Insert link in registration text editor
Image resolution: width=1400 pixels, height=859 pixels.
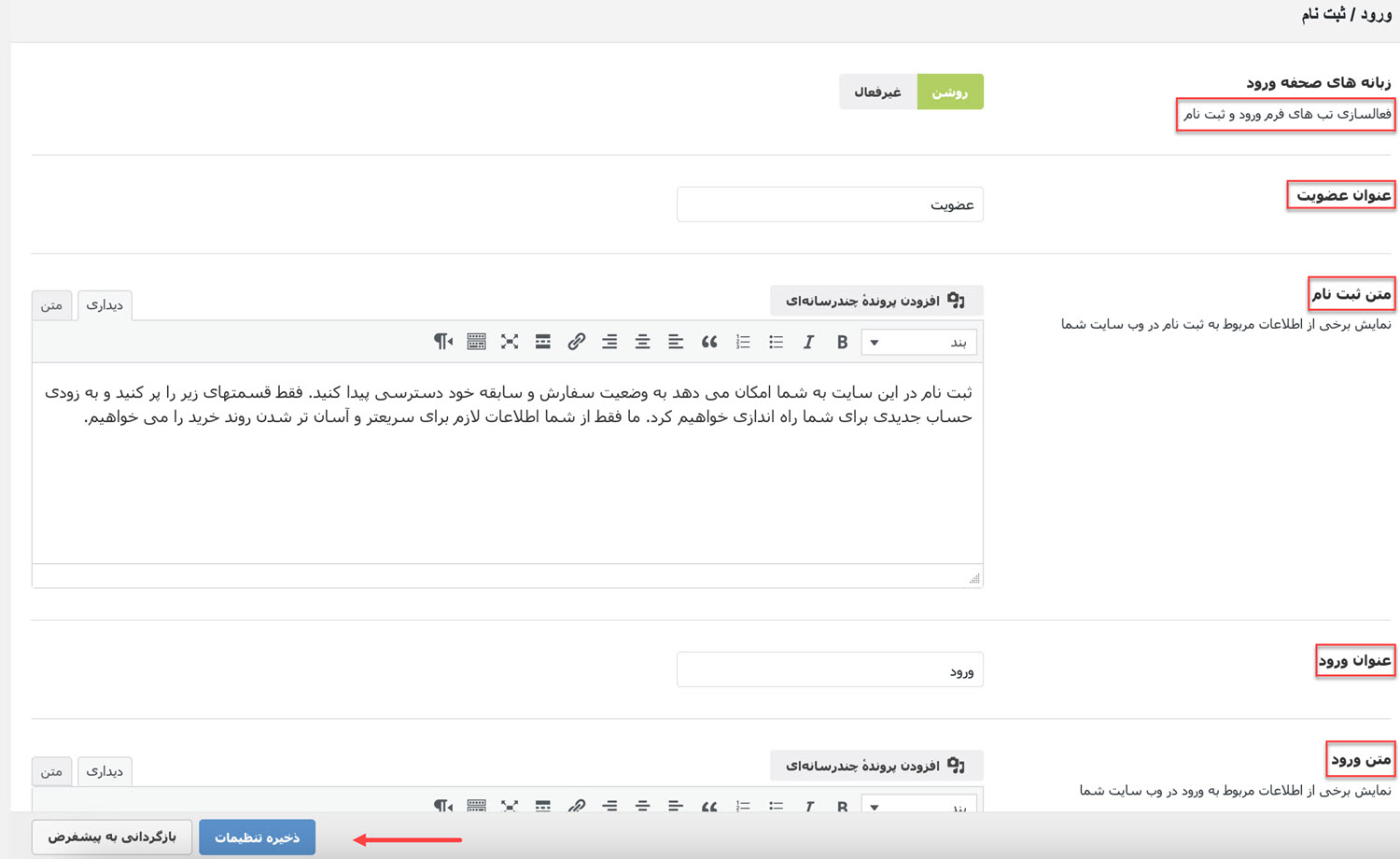pyautogui.click(x=576, y=342)
